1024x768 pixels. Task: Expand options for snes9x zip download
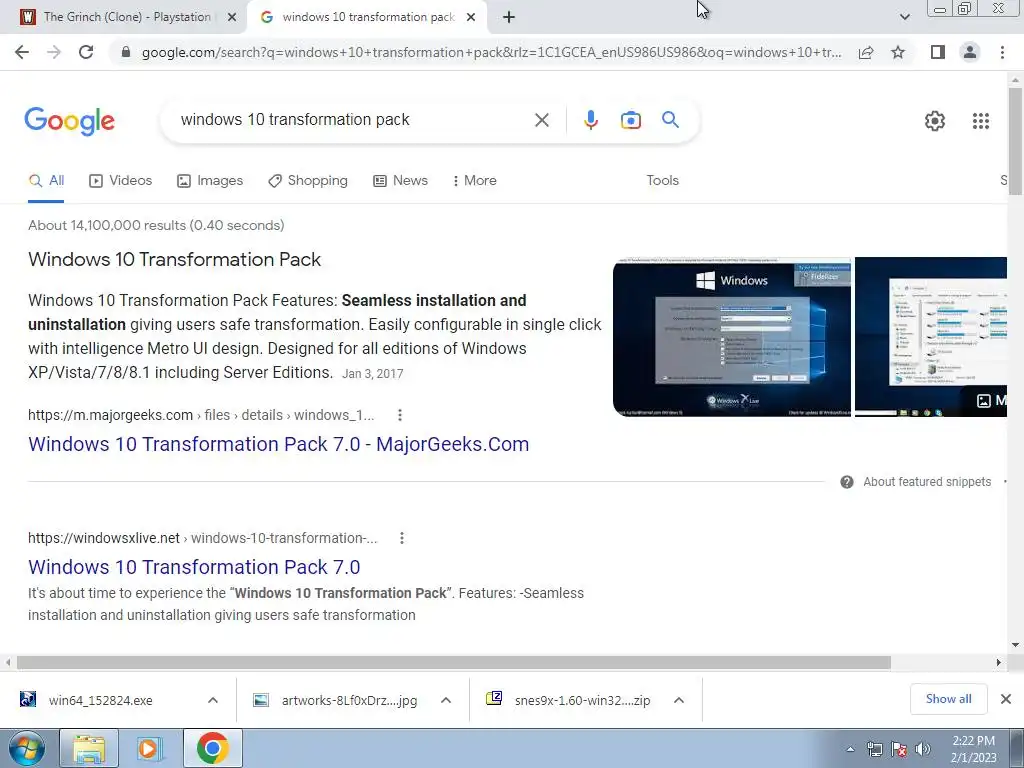(679, 700)
